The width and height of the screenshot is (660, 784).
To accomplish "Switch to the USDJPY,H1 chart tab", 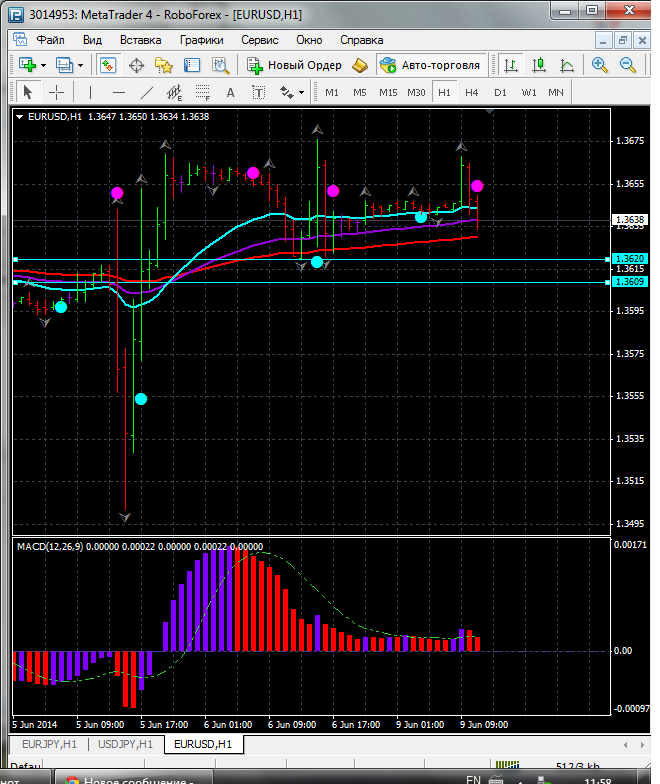I will 126,744.
